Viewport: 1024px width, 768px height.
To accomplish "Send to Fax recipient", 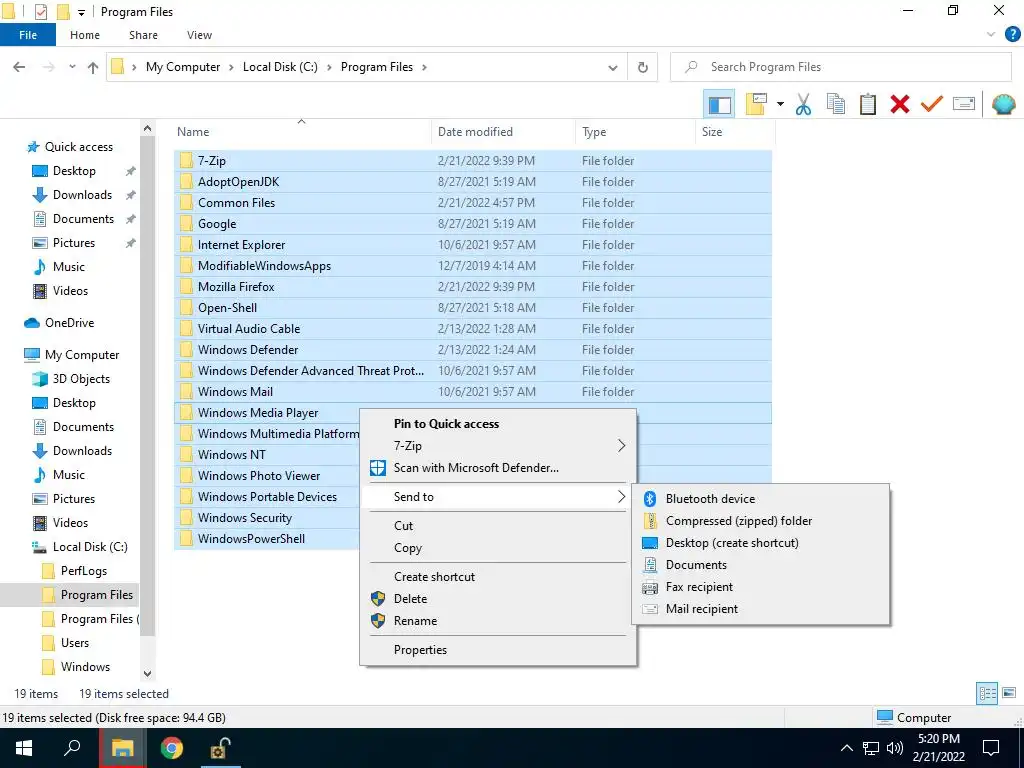I will pos(761,587).
